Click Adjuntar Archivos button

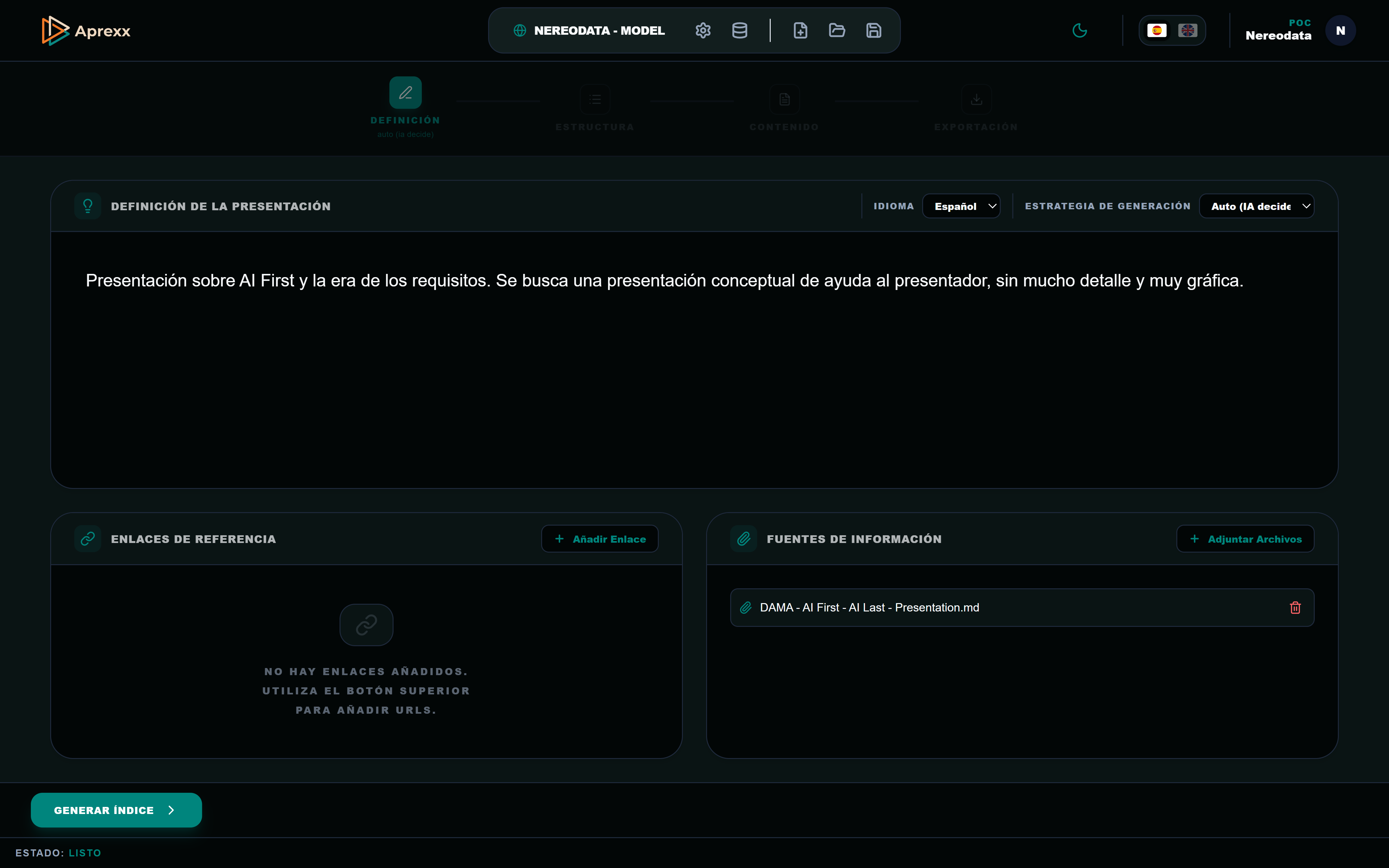pyautogui.click(x=1245, y=538)
